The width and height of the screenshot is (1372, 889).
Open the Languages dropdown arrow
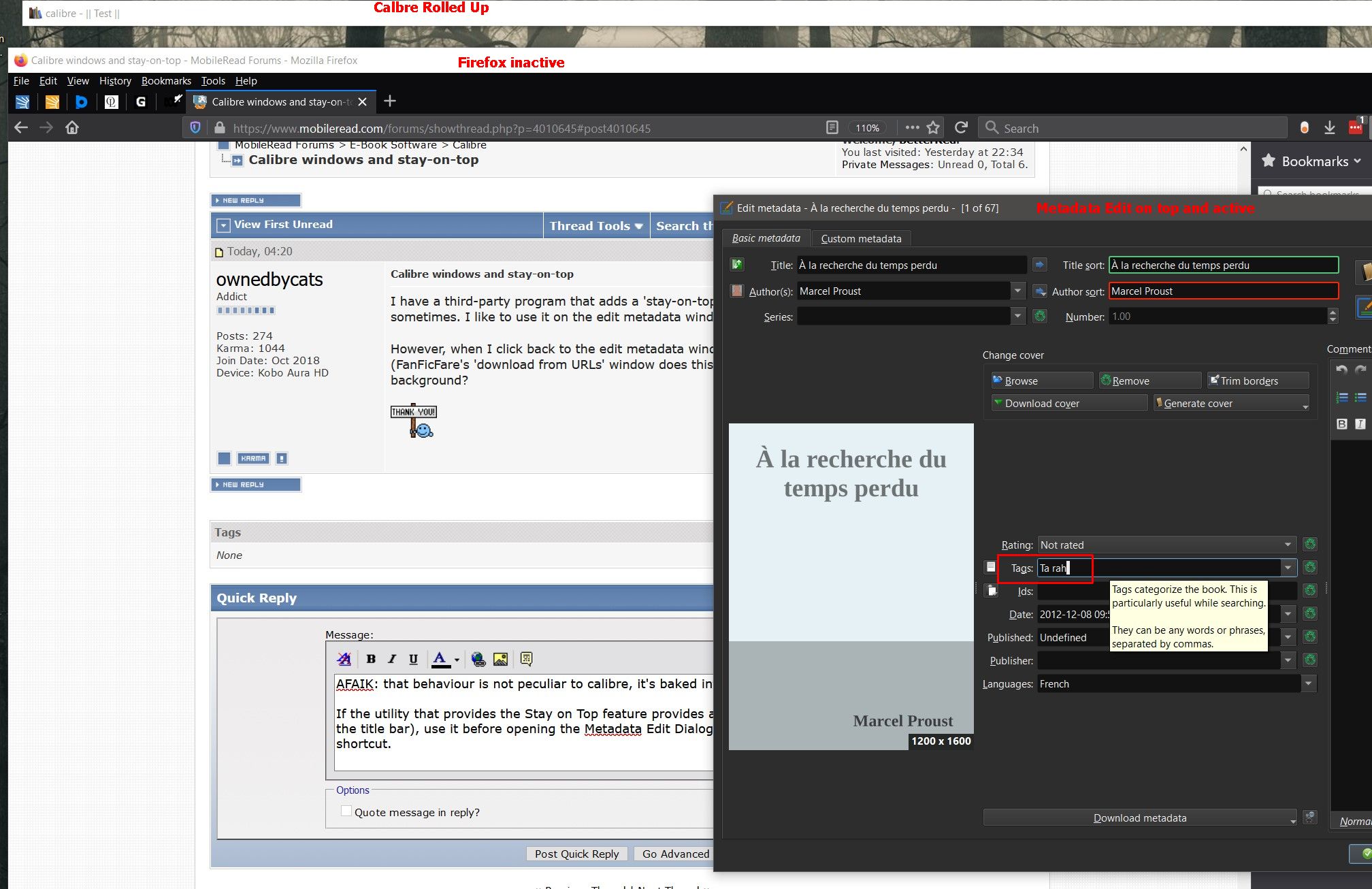click(1308, 683)
